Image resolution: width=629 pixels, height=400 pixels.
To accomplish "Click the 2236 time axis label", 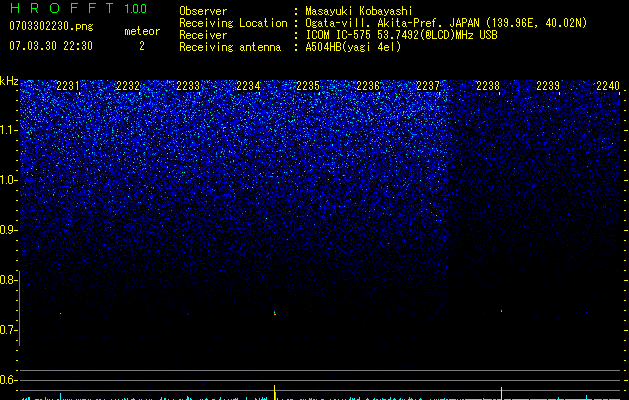I will tap(368, 86).
